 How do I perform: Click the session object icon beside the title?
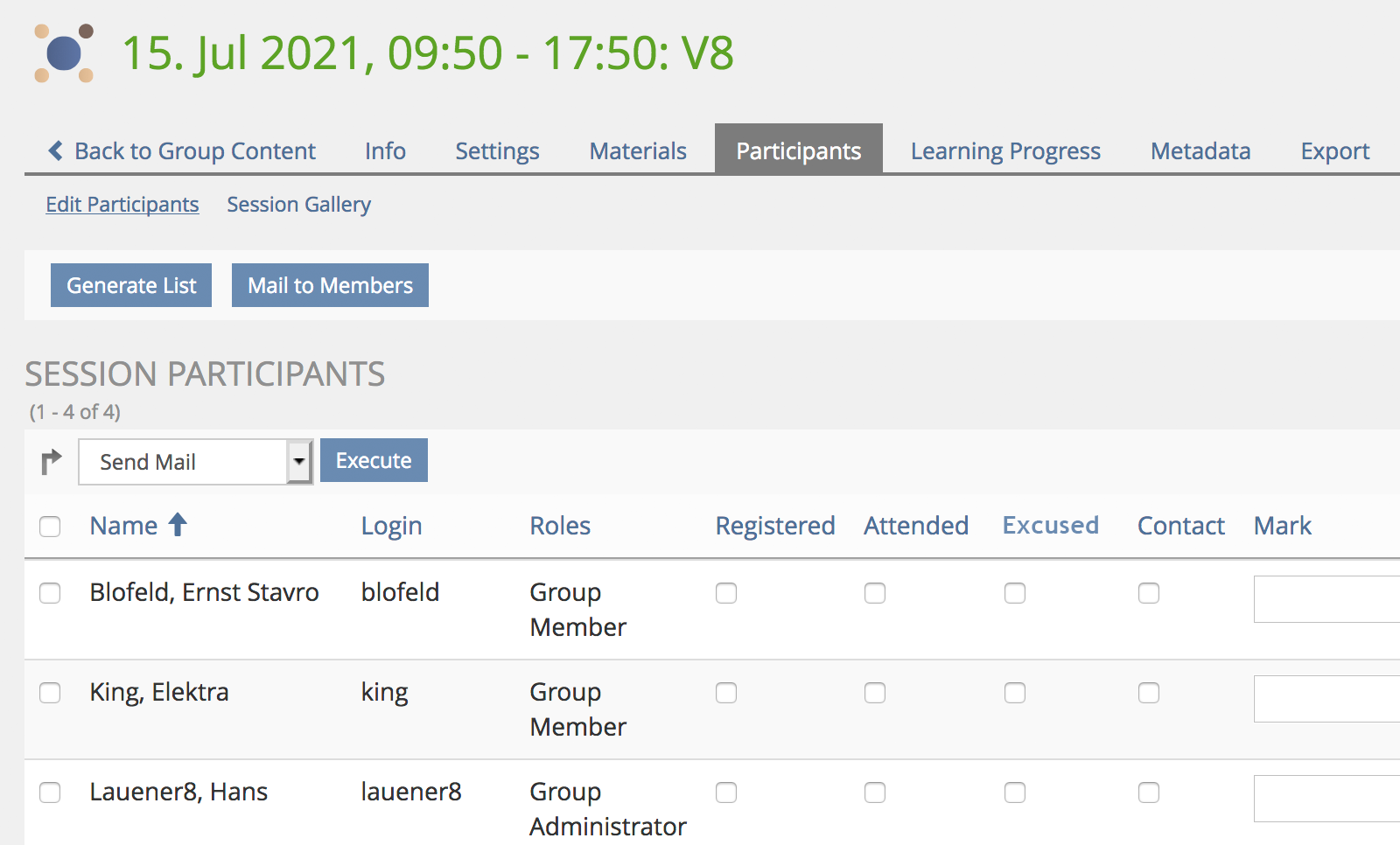click(64, 53)
